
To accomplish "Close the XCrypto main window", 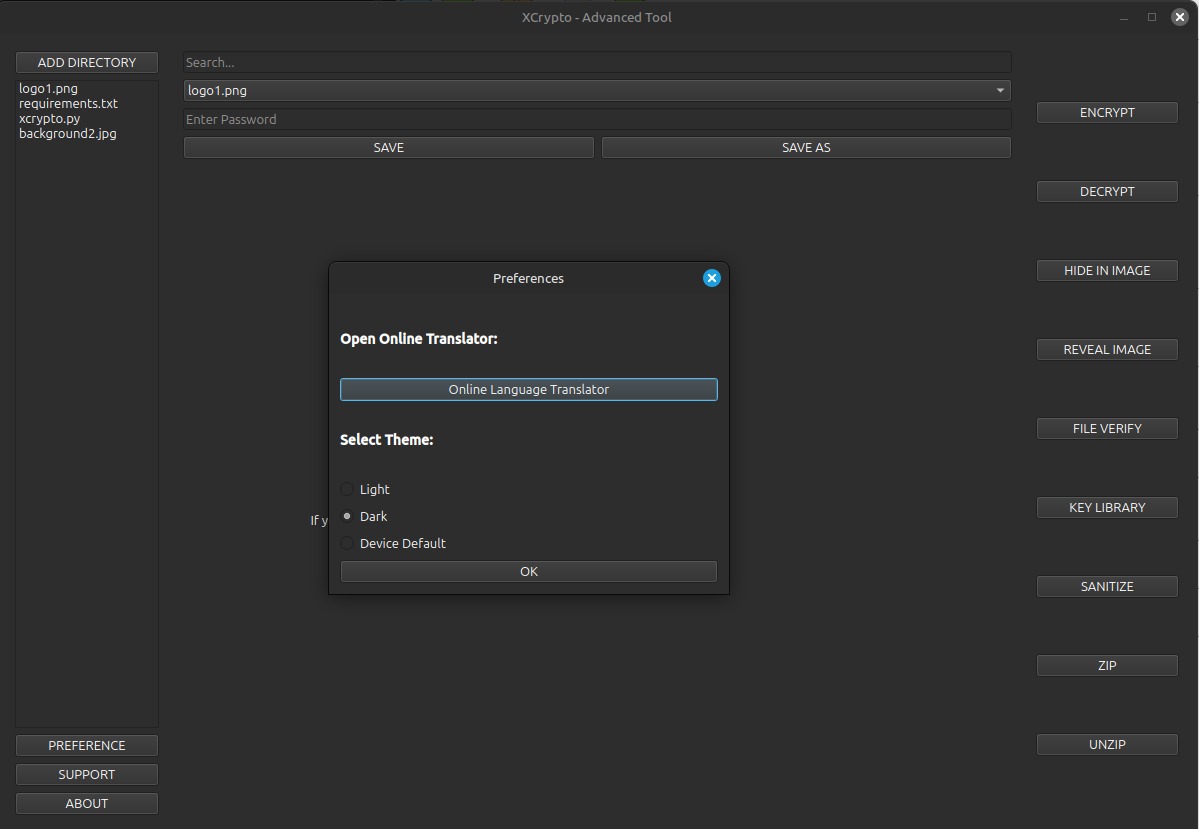I will click(x=1180, y=18).
